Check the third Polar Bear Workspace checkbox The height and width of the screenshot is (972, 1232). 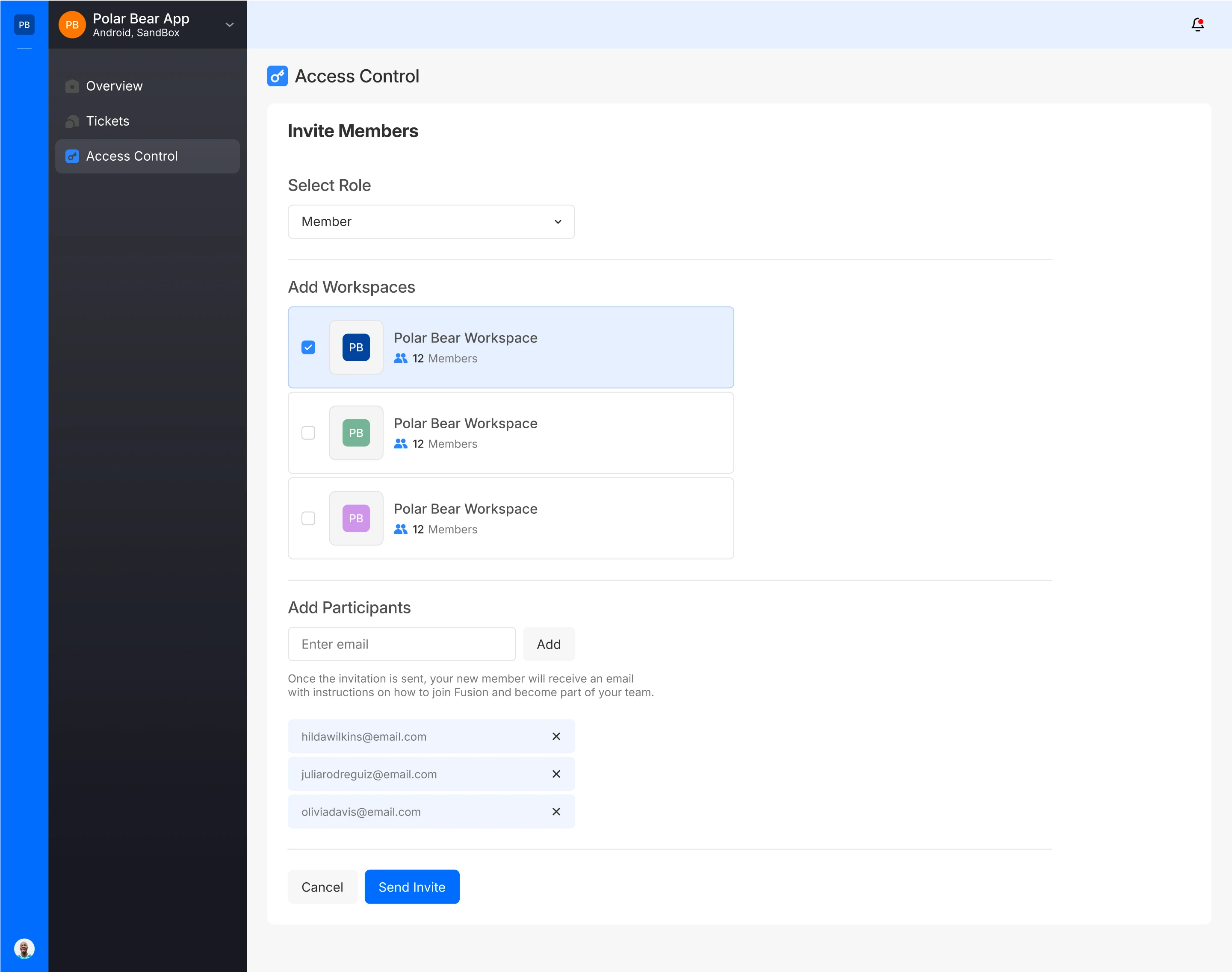[308, 518]
